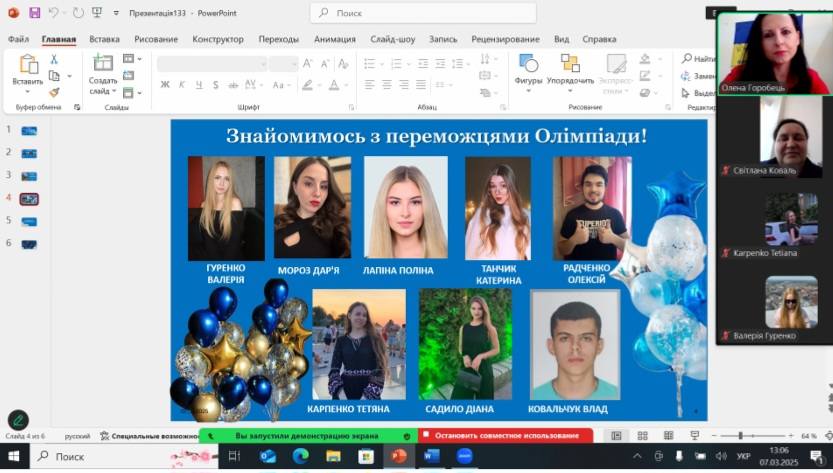Open PowerPoint from the Windows taskbar

click(x=398, y=456)
